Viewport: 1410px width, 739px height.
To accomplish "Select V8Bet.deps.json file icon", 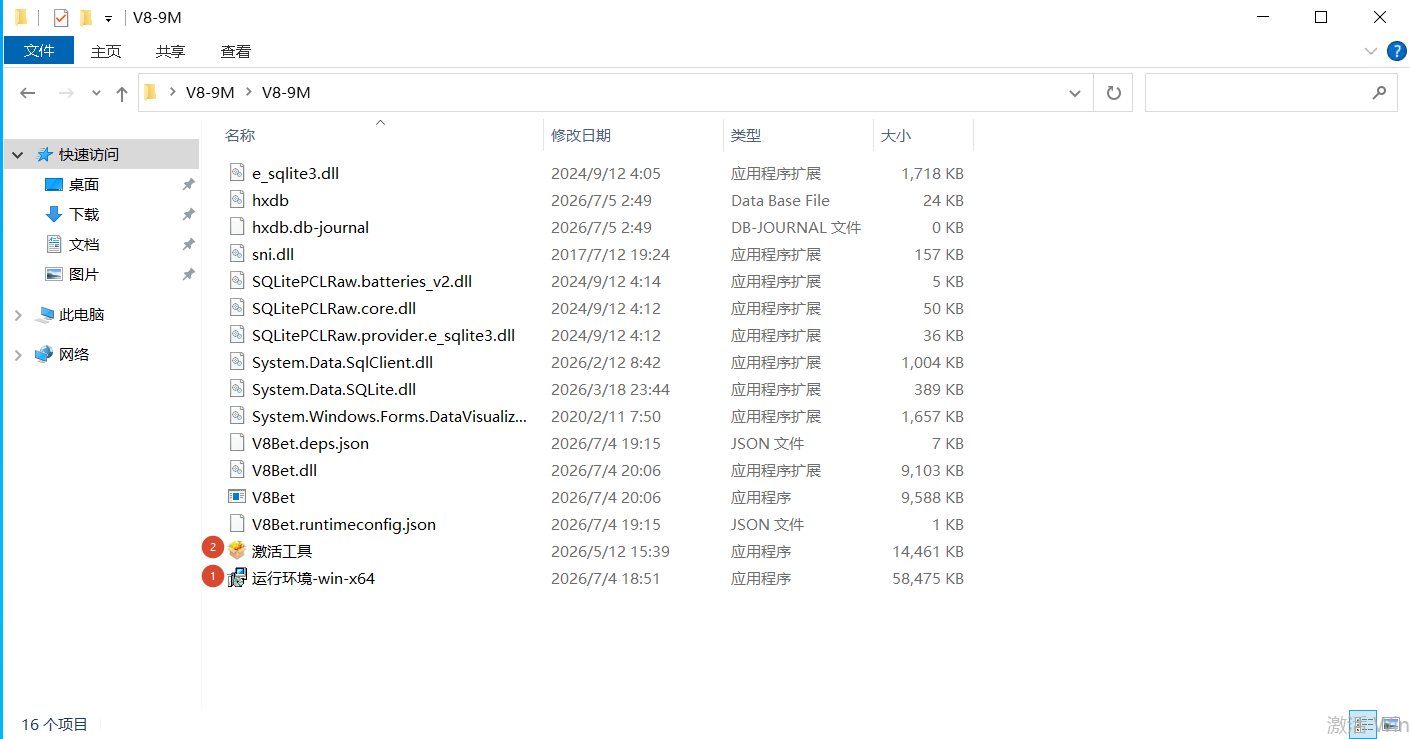I will click(x=237, y=443).
